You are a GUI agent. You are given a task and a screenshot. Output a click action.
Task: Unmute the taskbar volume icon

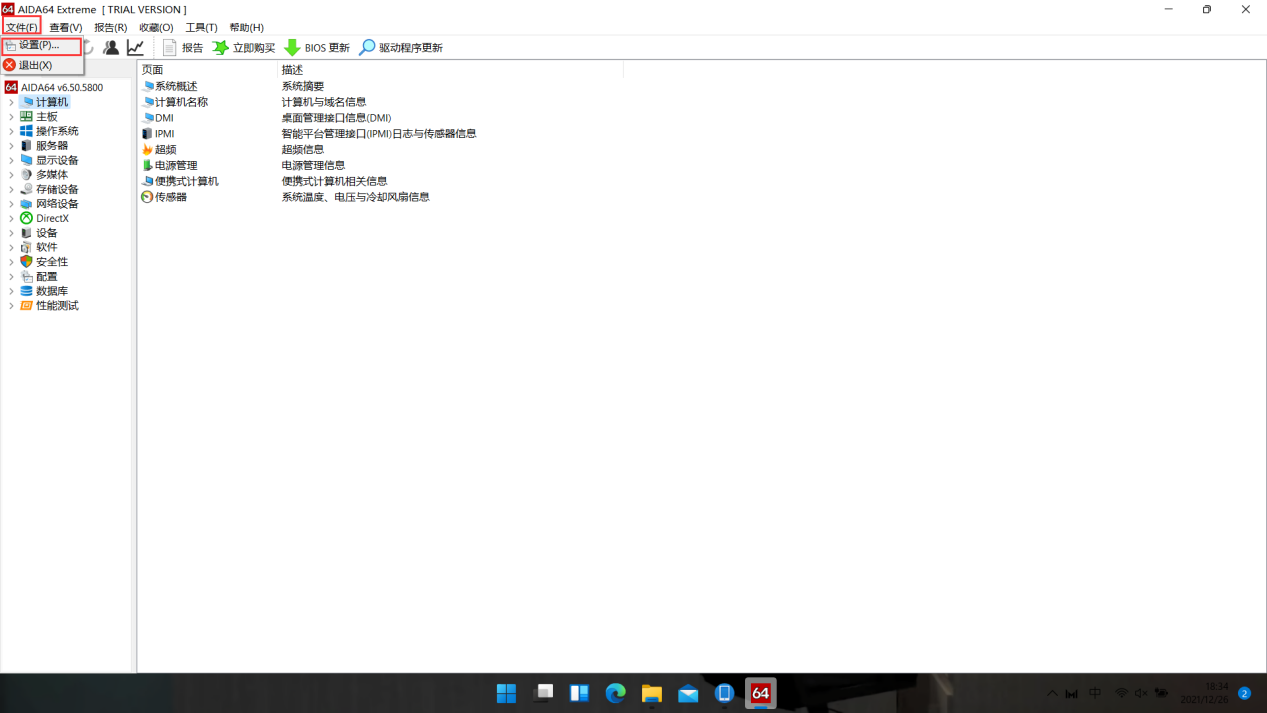[1139, 692]
